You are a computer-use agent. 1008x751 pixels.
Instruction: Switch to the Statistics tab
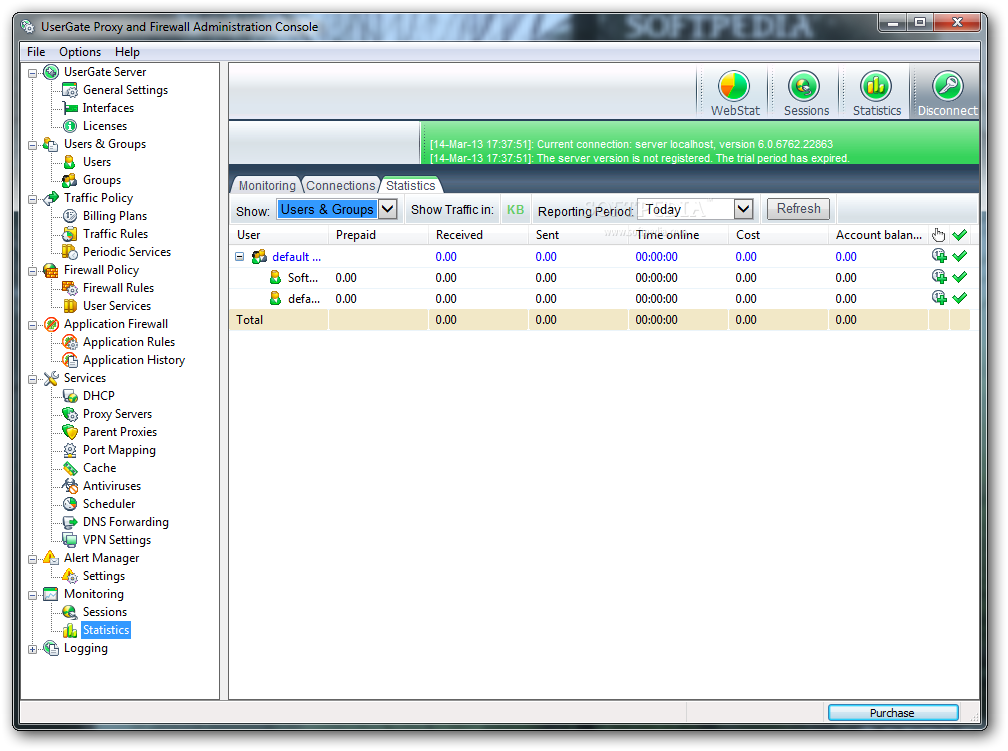(411, 185)
